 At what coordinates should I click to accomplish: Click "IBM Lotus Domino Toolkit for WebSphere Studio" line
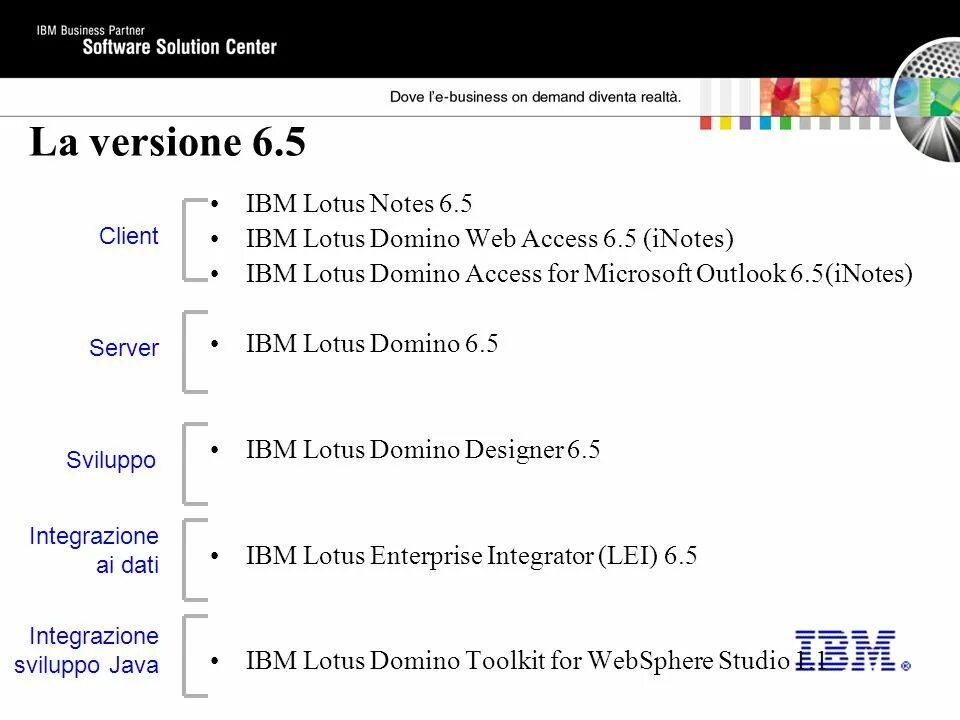[536, 661]
